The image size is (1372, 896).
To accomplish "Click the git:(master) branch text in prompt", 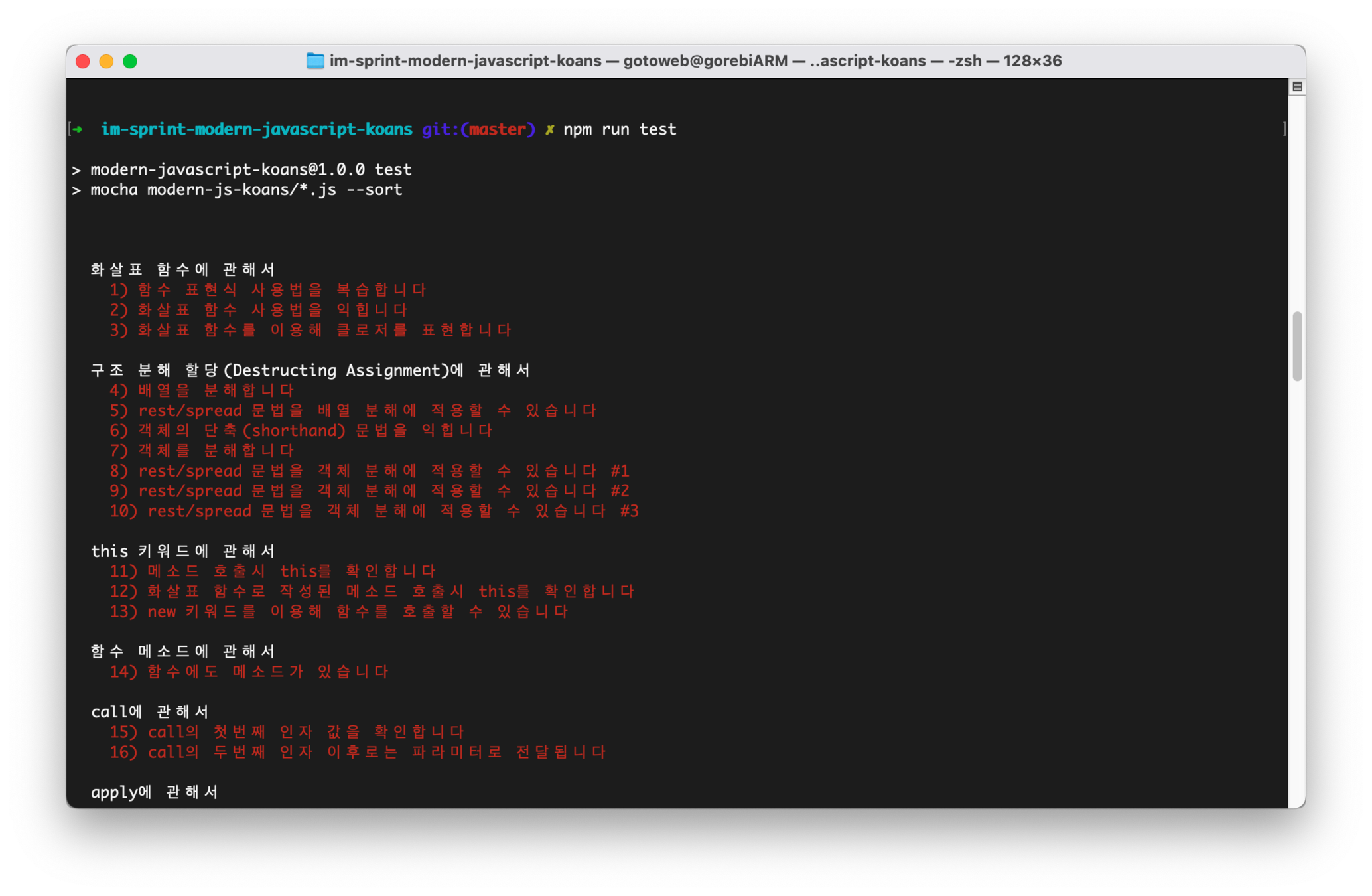I will pos(478,129).
